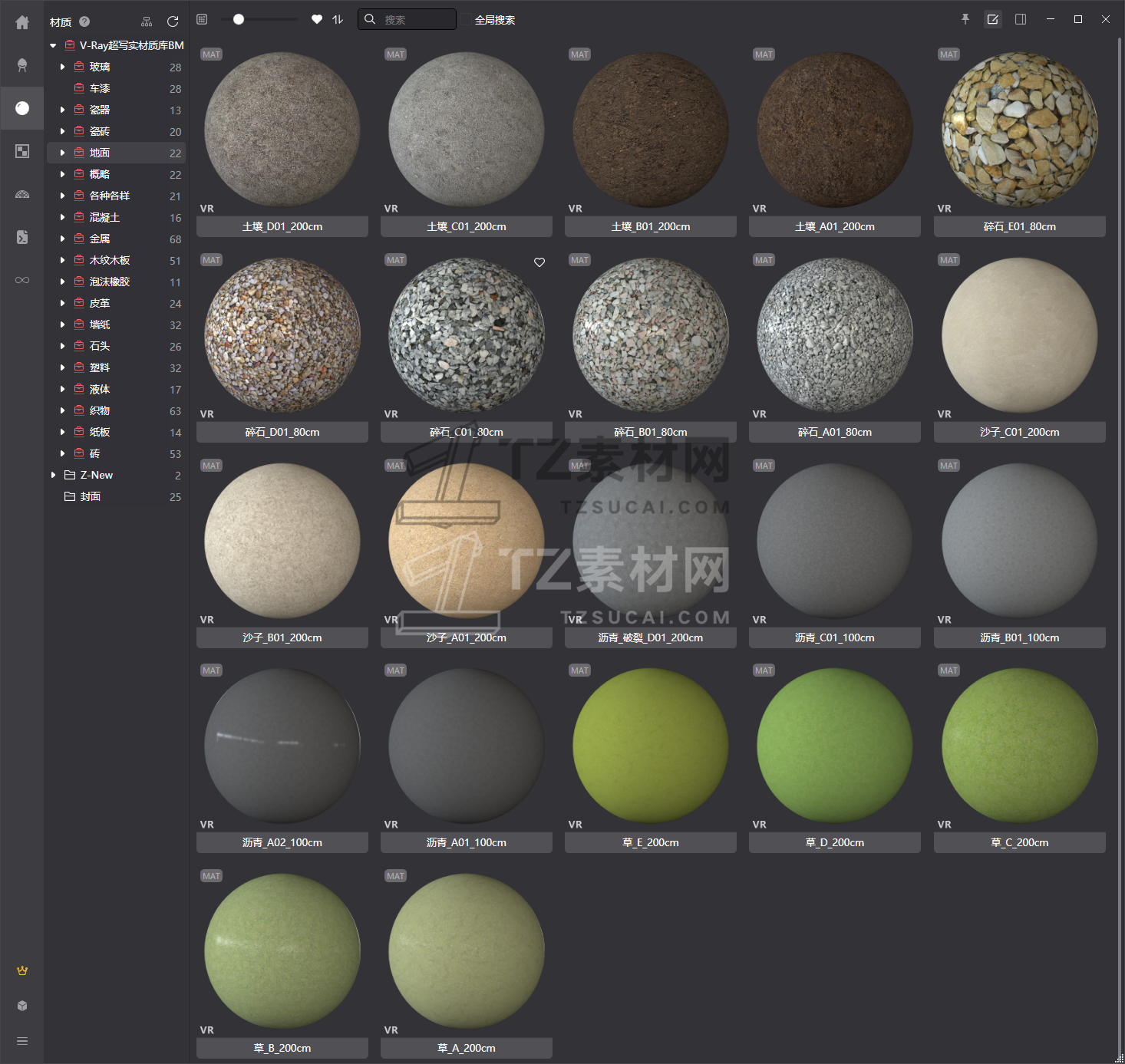Select the materials sphere icon in sidebar
This screenshot has height=1064, width=1125.
pyautogui.click(x=22, y=108)
